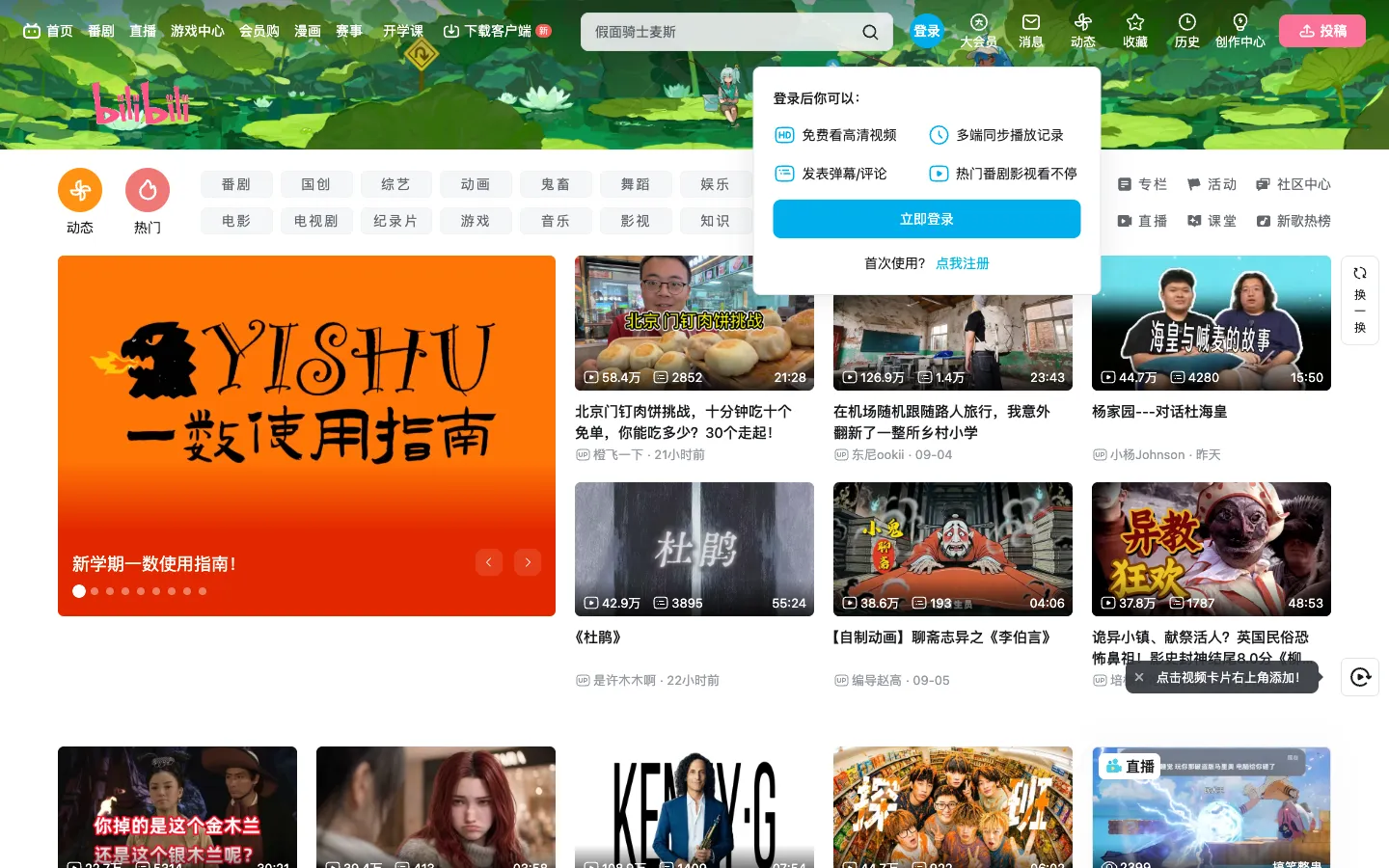Select the 国创 category tag
Viewport: 1389px width, 868px height.
316,184
